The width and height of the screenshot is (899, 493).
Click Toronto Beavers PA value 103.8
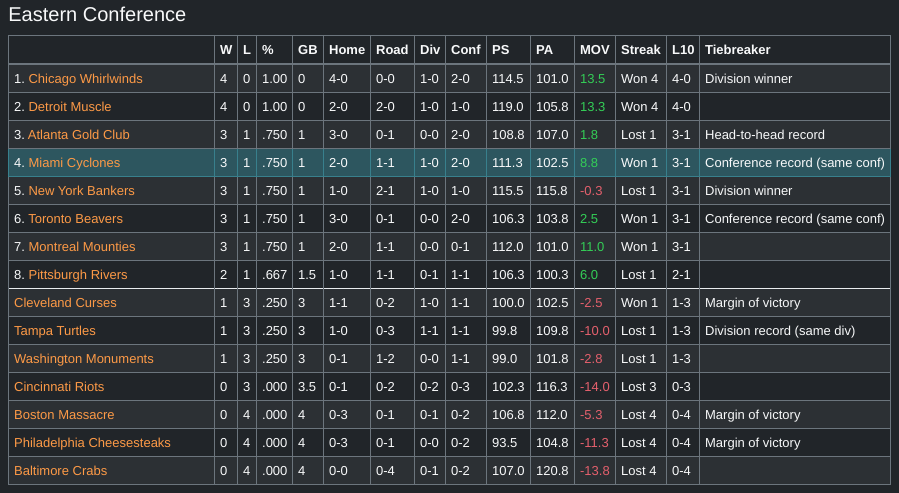[x=552, y=219]
